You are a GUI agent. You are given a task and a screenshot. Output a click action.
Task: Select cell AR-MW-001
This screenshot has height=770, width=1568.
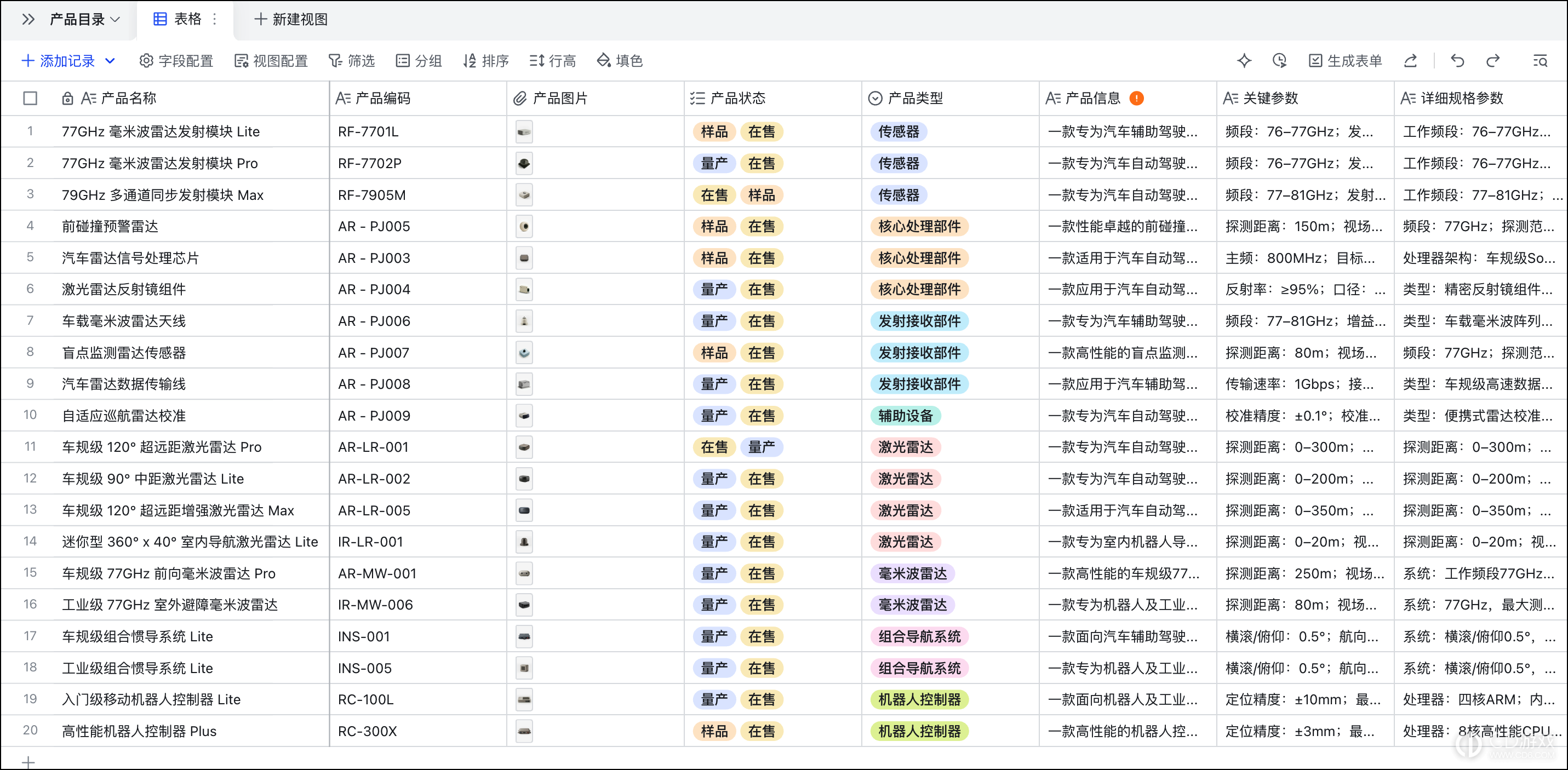coord(417,573)
